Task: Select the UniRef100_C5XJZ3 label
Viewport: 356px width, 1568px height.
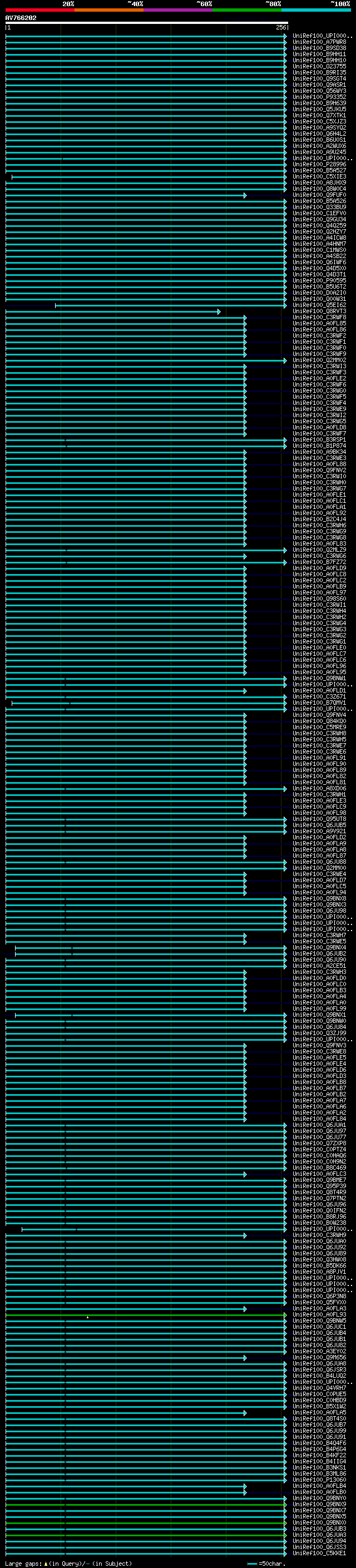Action: pos(319,121)
